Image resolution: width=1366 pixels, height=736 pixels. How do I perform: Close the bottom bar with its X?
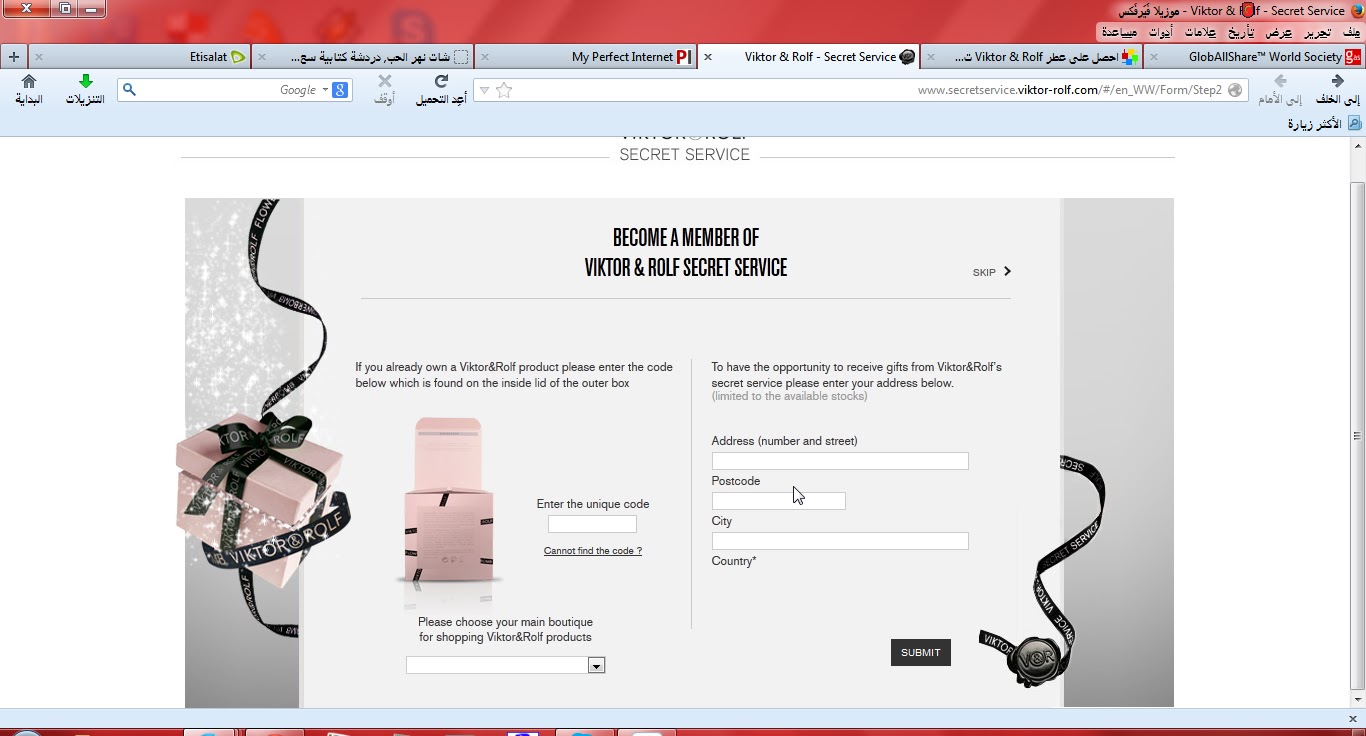click(1352, 719)
